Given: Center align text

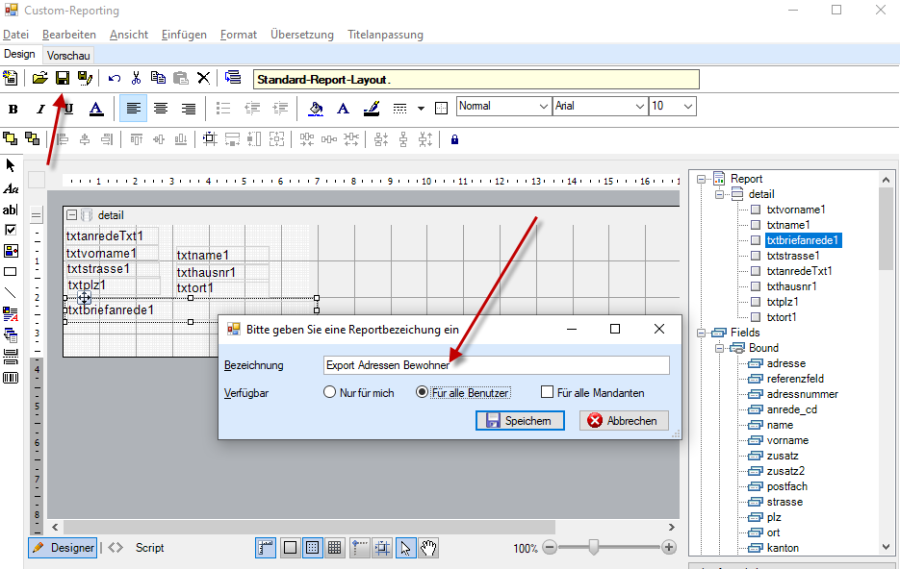Looking at the screenshot, I should pyautogui.click(x=161, y=109).
